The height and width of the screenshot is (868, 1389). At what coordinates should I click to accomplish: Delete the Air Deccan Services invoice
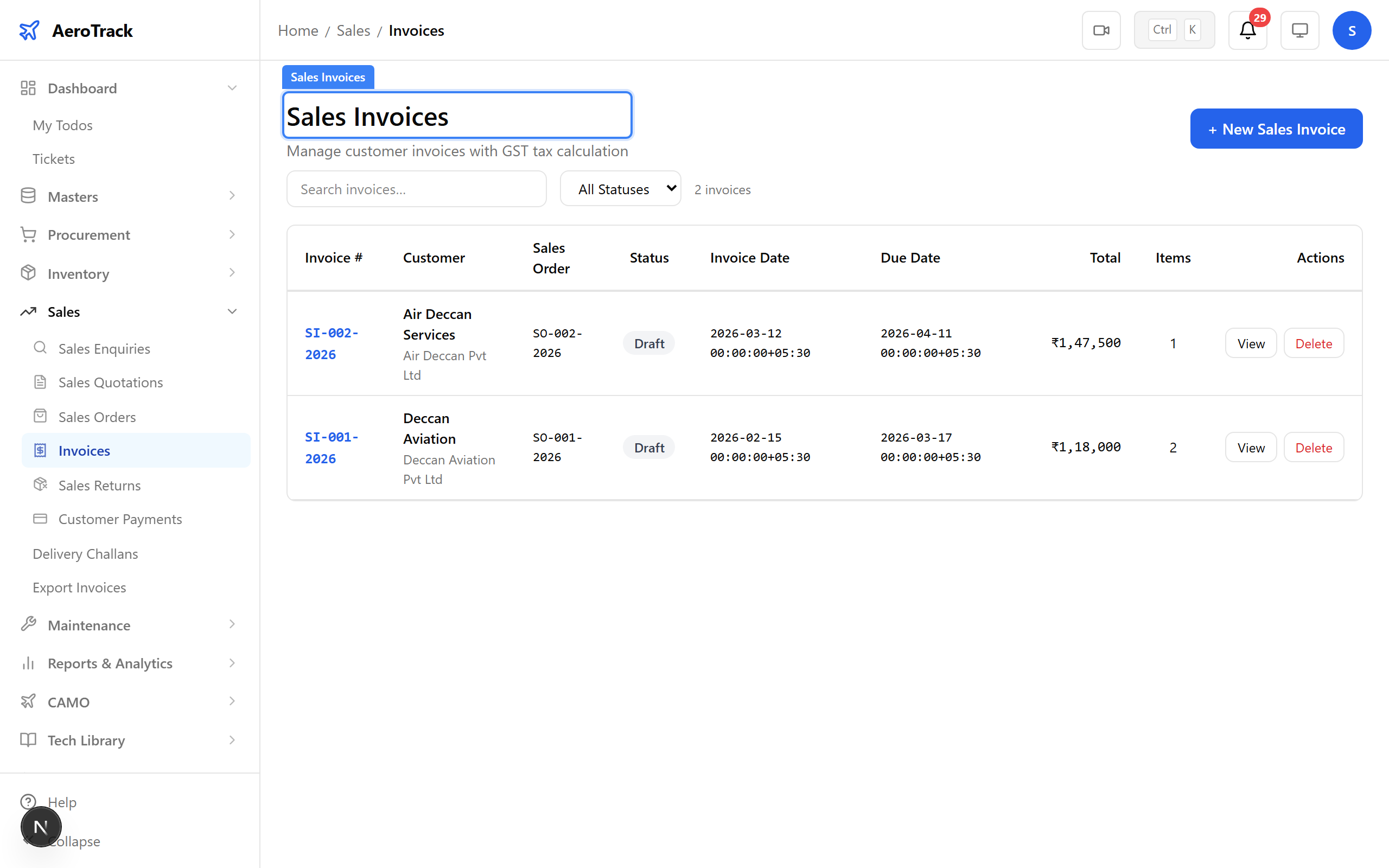[x=1313, y=343]
